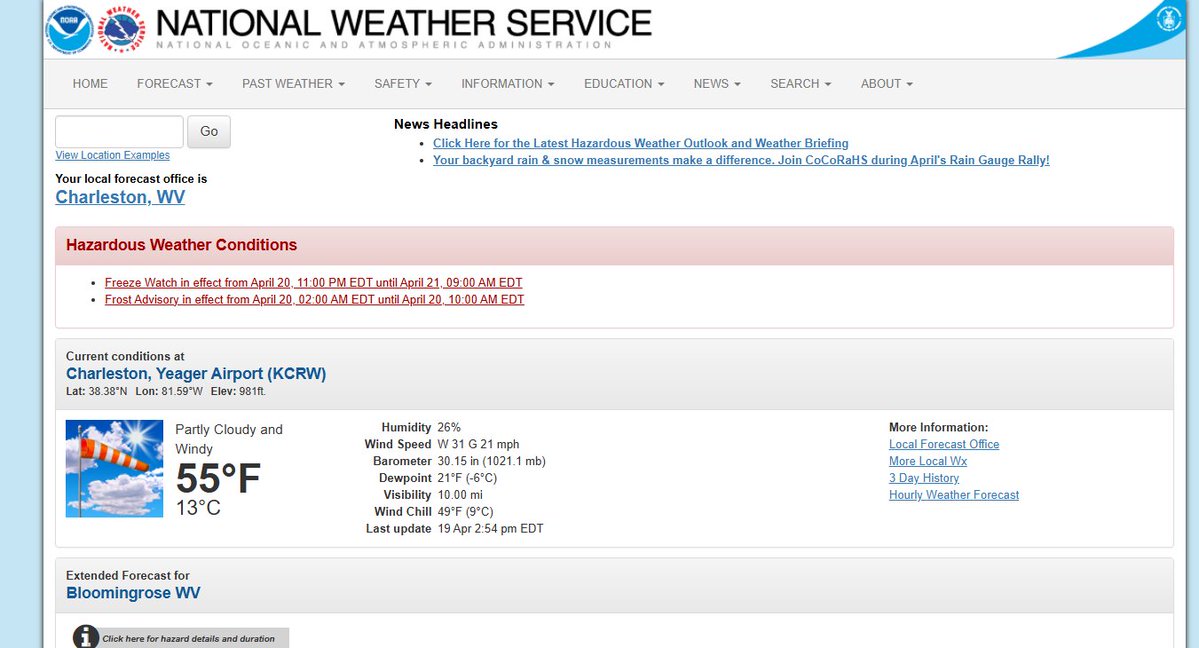This screenshot has width=1199, height=648.
Task: Click the Humidity value 26%
Action: pyautogui.click(x=449, y=427)
